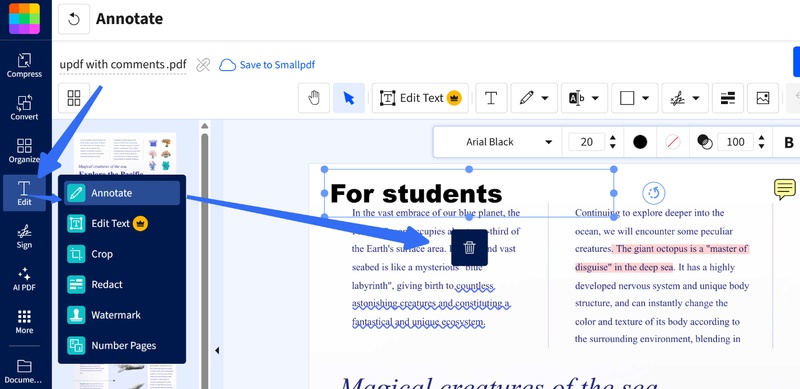800x389 pixels.
Task: Open the More tools grid
Action: coord(24,322)
